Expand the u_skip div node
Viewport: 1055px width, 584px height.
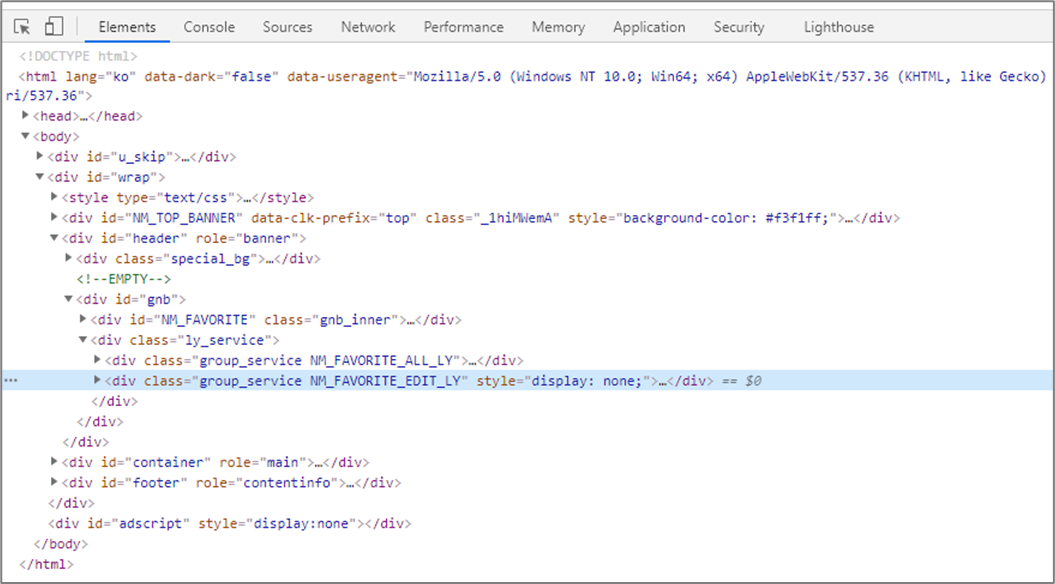point(40,156)
